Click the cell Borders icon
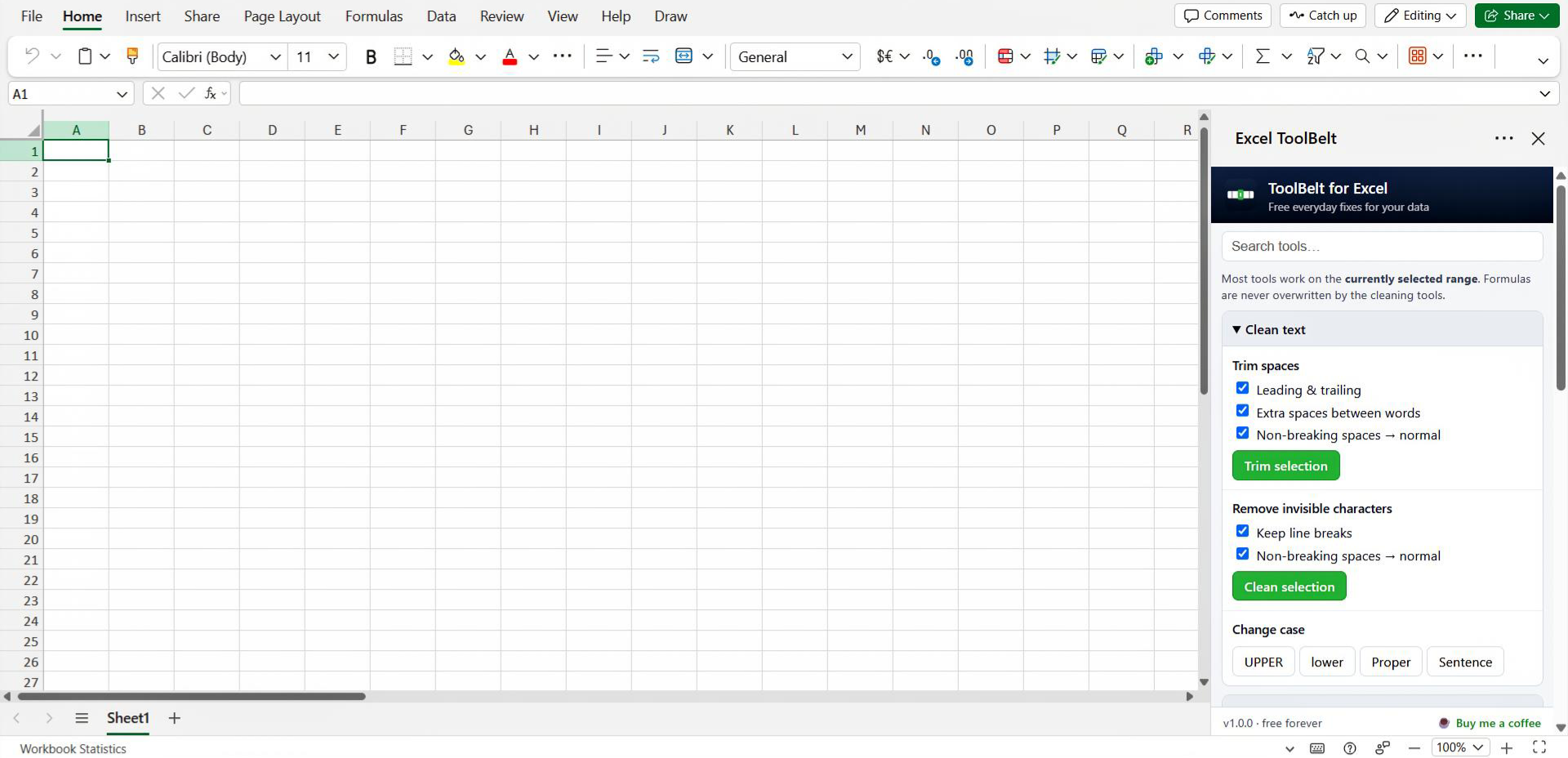Image resolution: width=1568 pixels, height=758 pixels. (x=403, y=56)
